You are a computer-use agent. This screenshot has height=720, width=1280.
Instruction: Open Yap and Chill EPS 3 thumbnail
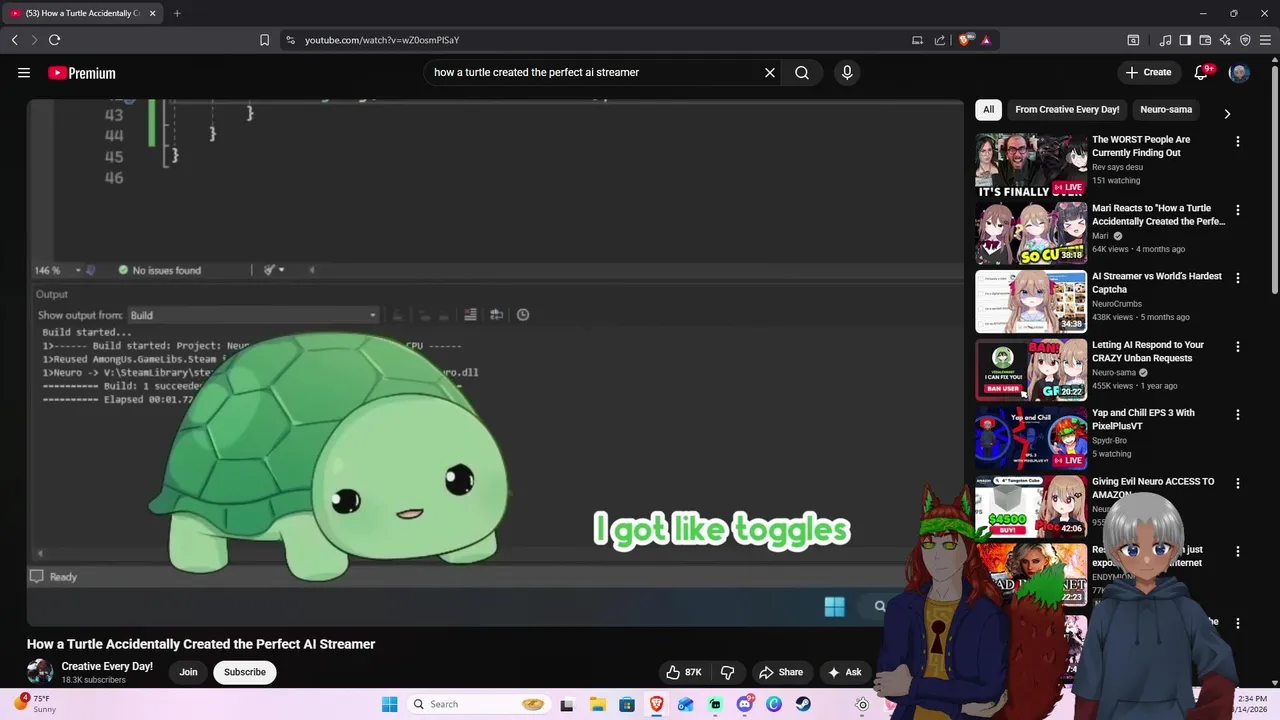1031,437
